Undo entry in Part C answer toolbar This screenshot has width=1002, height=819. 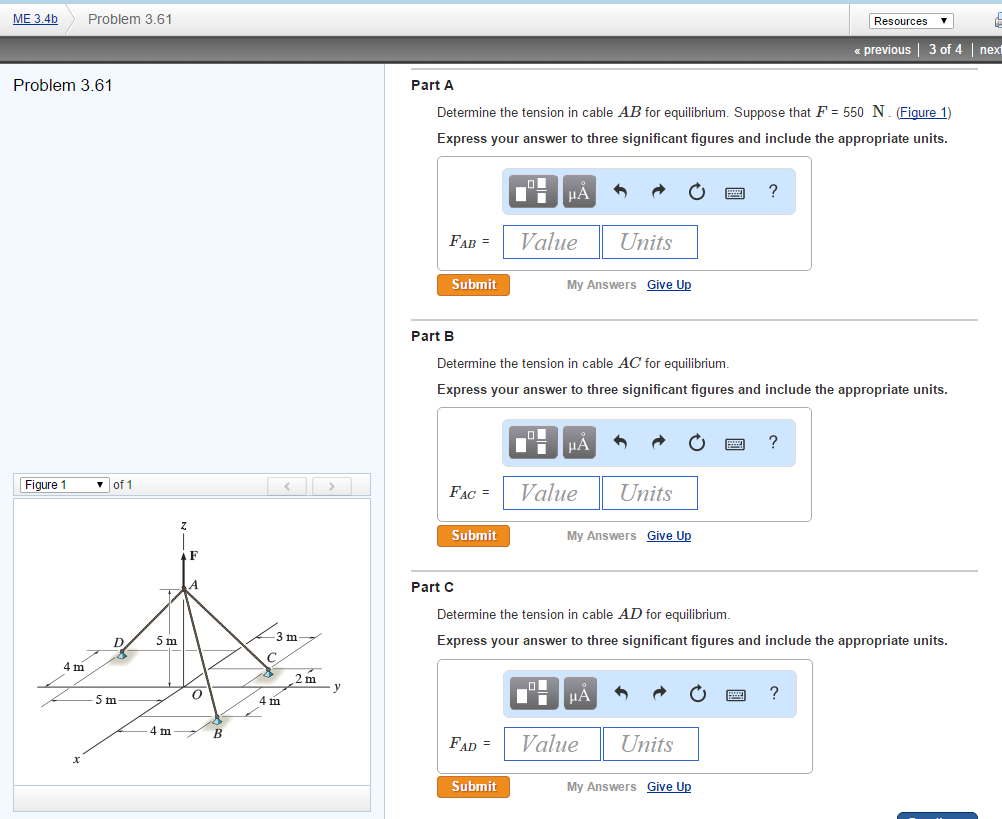(620, 692)
